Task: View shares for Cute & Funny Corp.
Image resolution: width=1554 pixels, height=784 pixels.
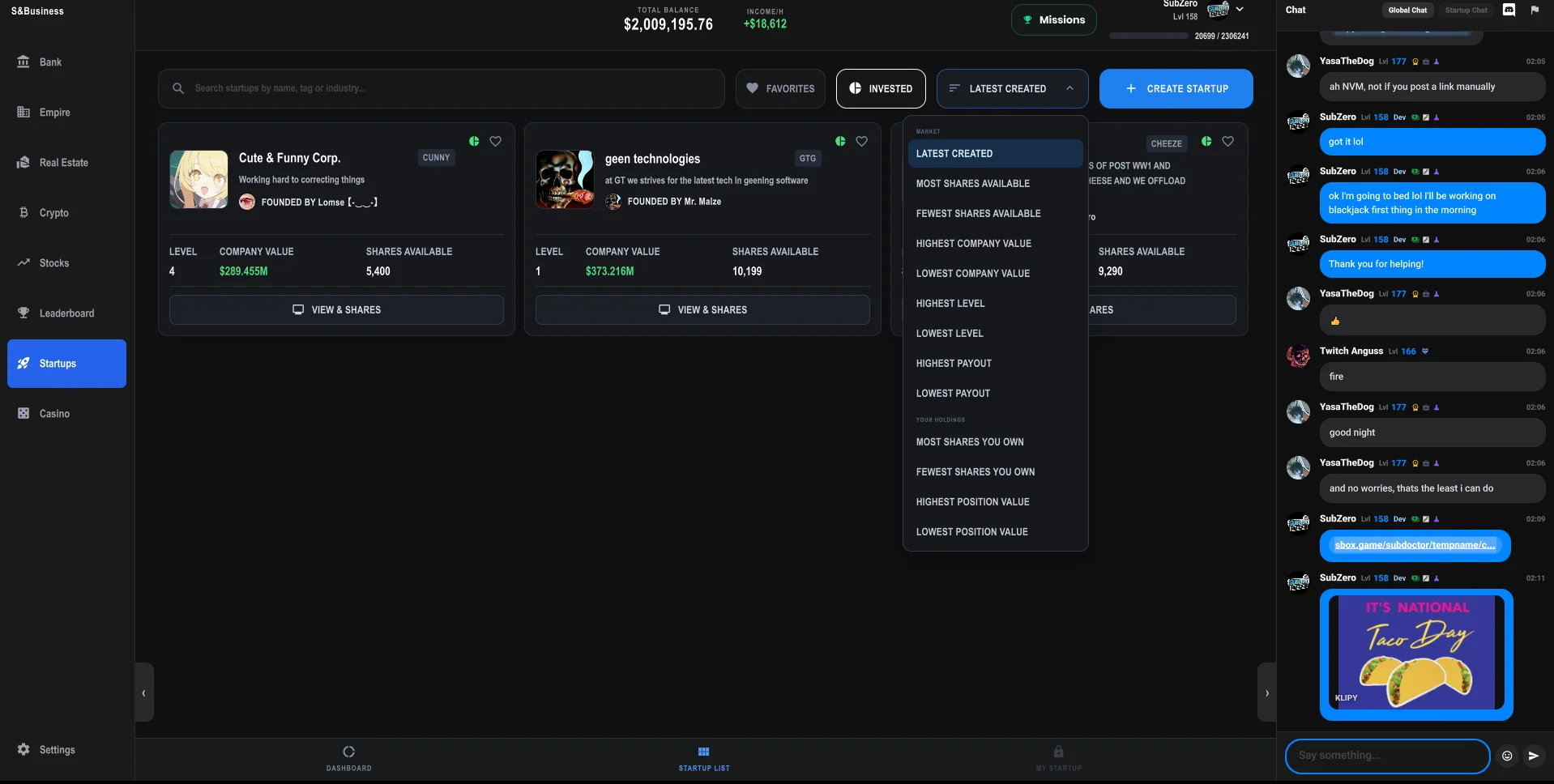Action: (x=336, y=309)
